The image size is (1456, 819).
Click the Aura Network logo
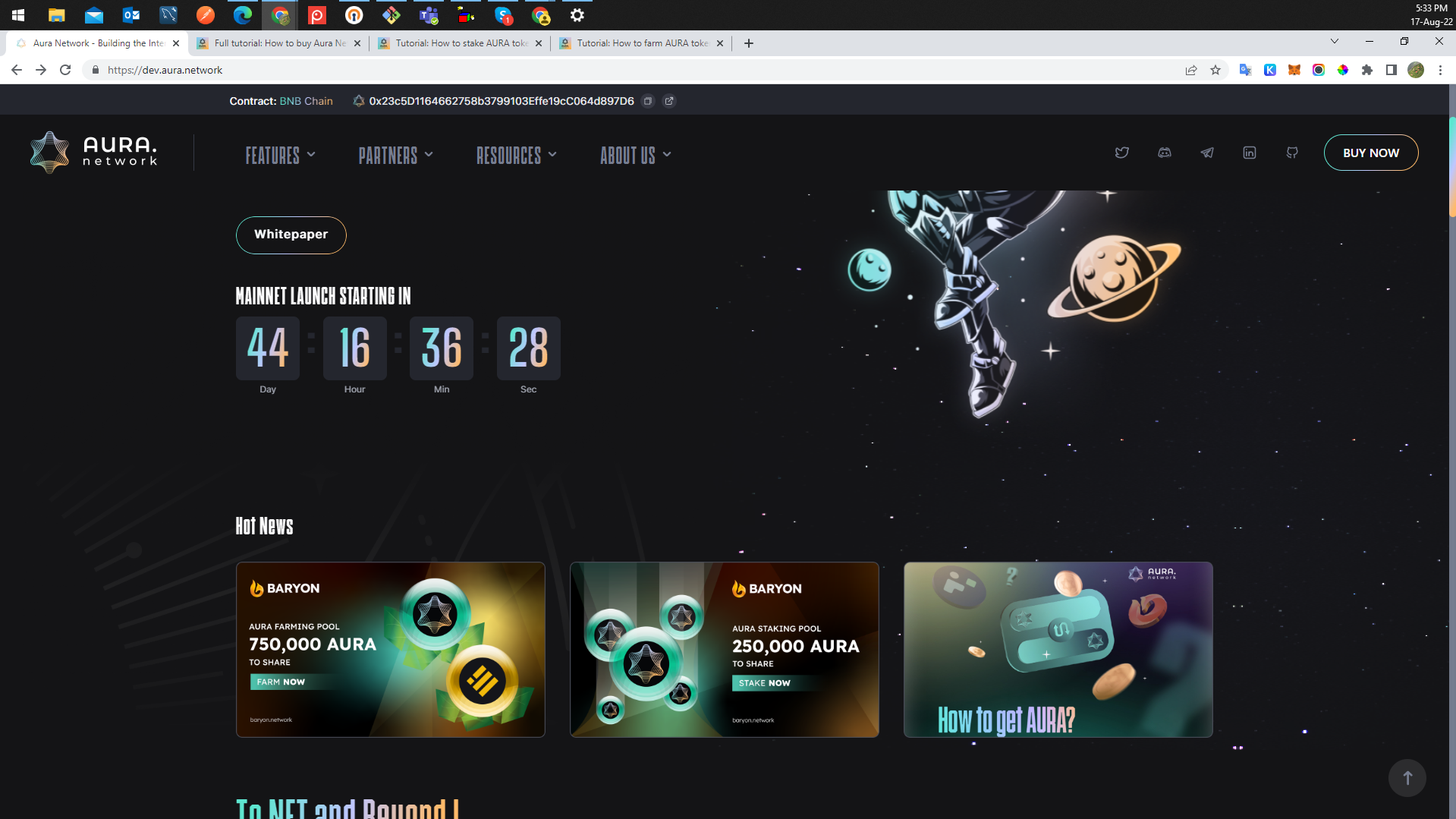93,151
